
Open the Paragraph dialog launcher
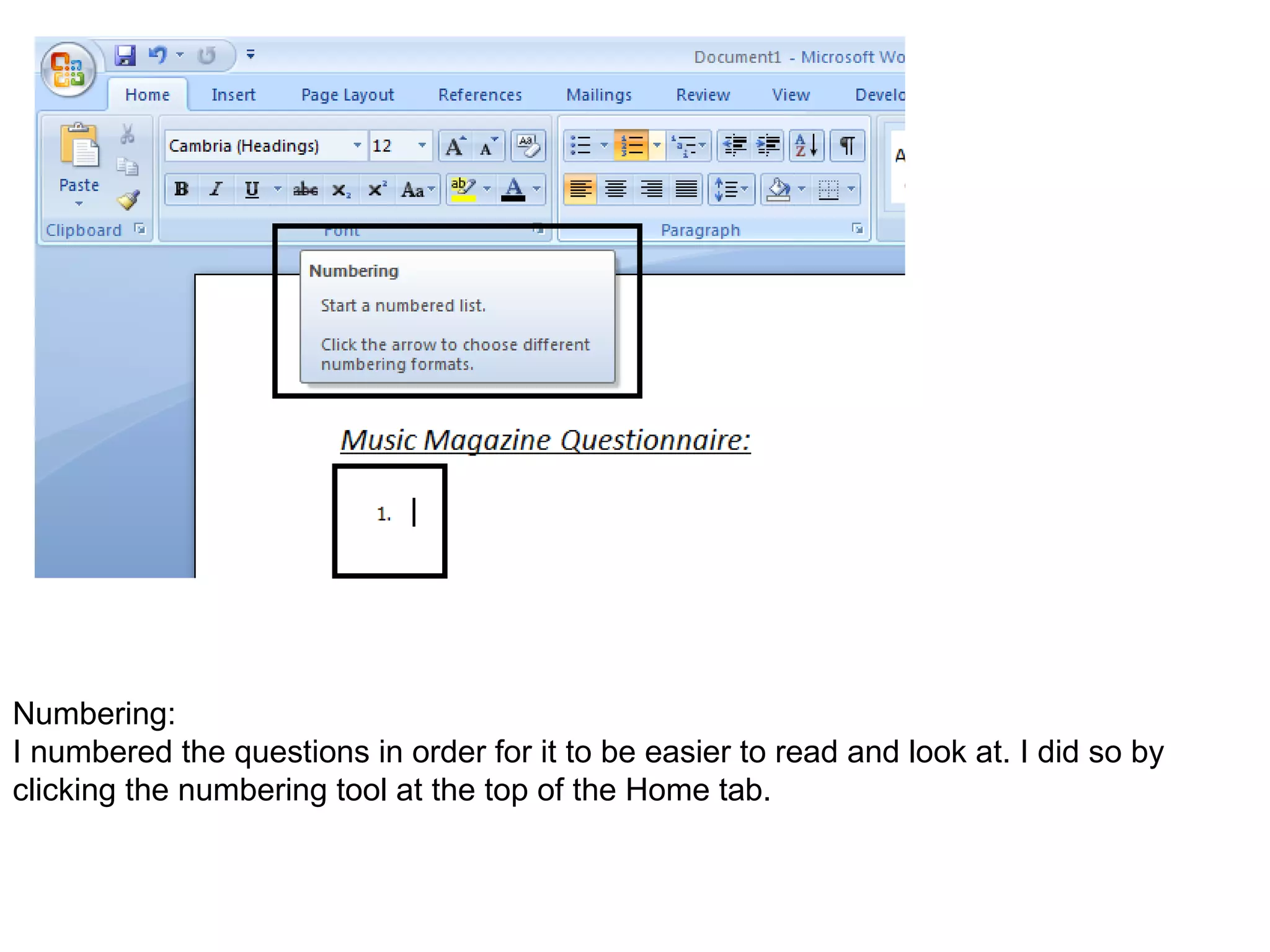point(858,229)
